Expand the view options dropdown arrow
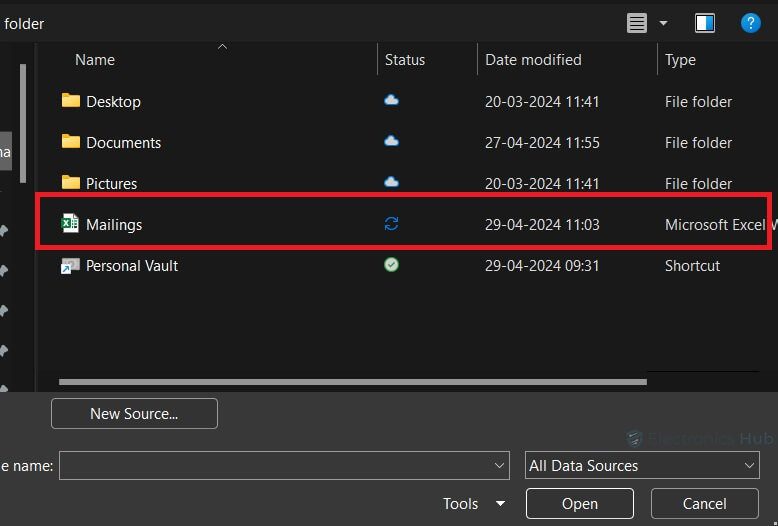Image resolution: width=778 pixels, height=526 pixels. (x=663, y=23)
